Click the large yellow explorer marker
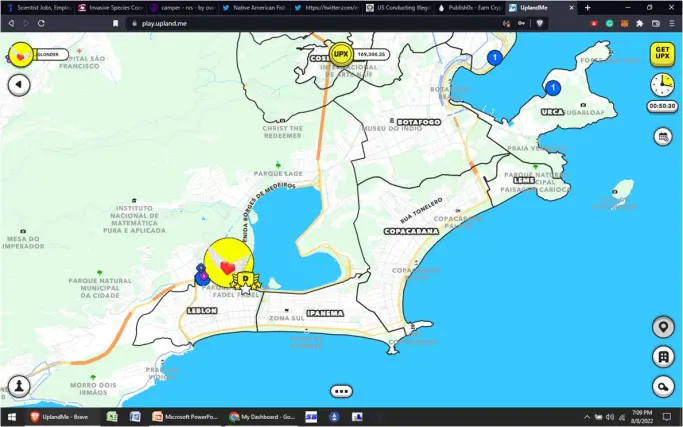The height and width of the screenshot is (427, 683). [228, 263]
